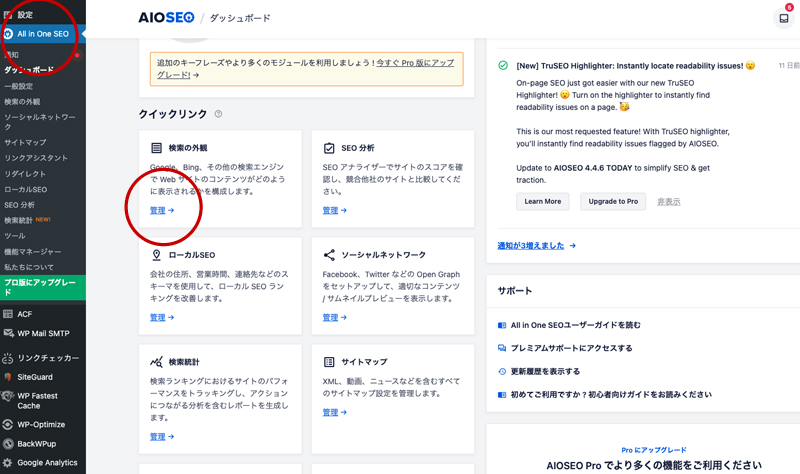Open ソーシャルネットワーク in the sidebar submenu
The width and height of the screenshot is (800, 474).
click(40, 122)
